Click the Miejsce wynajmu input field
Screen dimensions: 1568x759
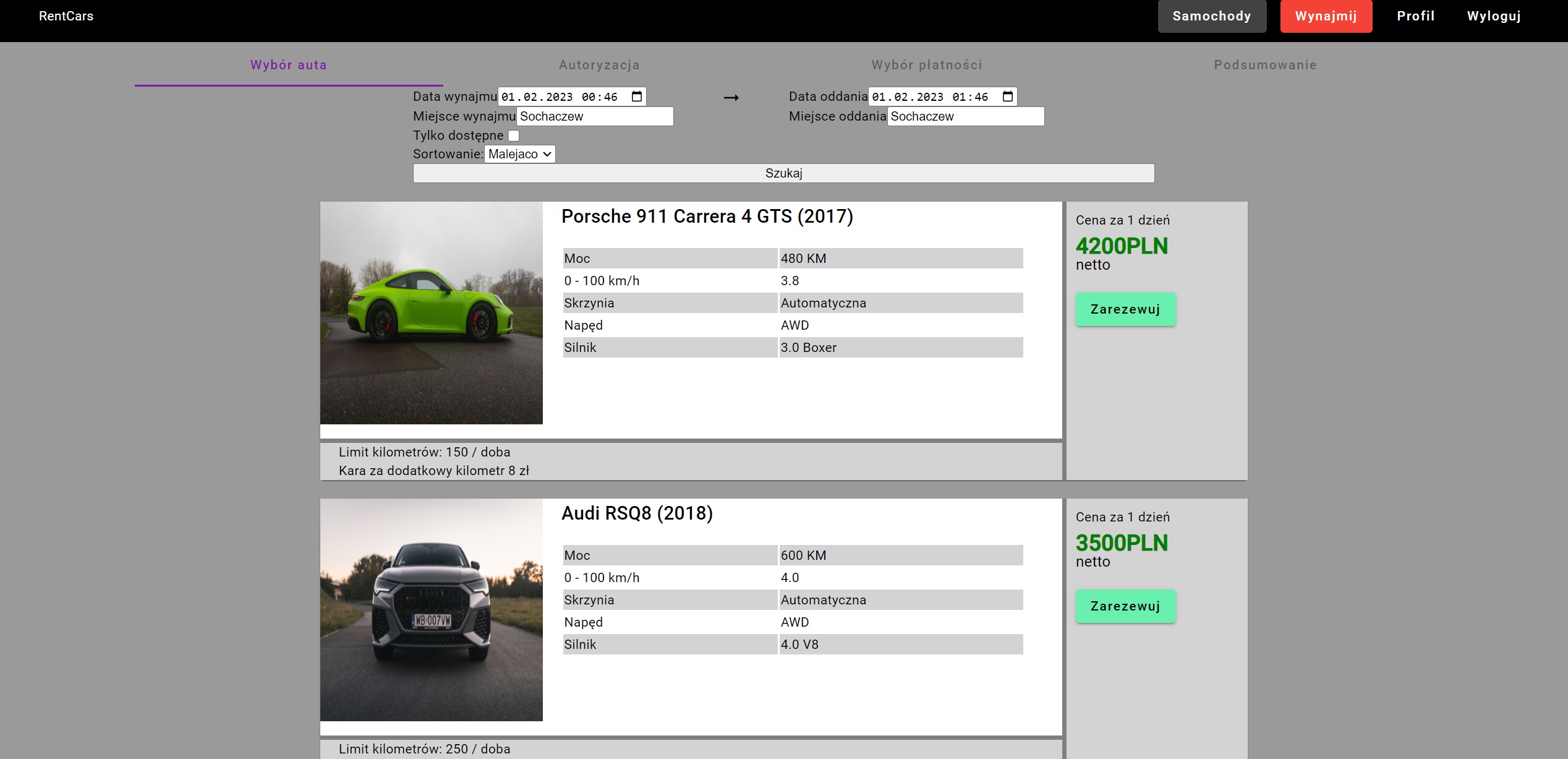(x=594, y=116)
